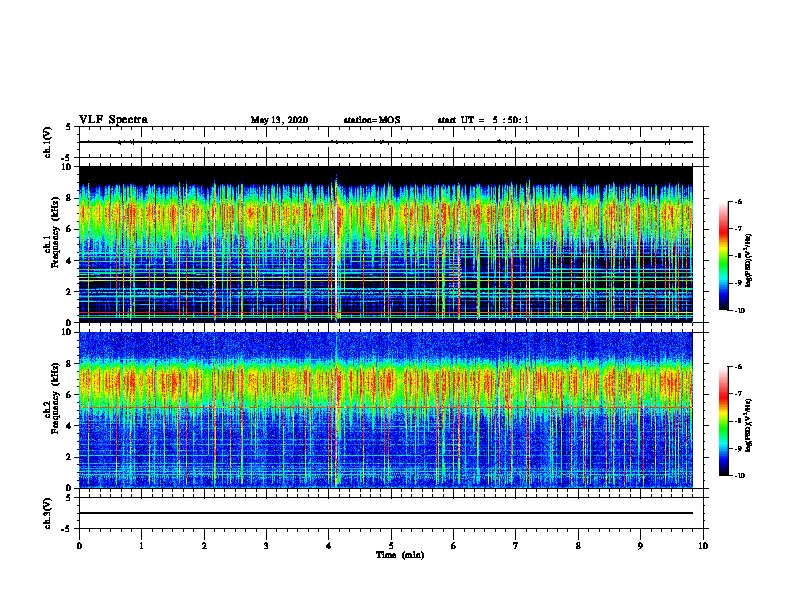Click time axis tick label "7"
The width and height of the screenshot is (792, 612).
coord(516,546)
